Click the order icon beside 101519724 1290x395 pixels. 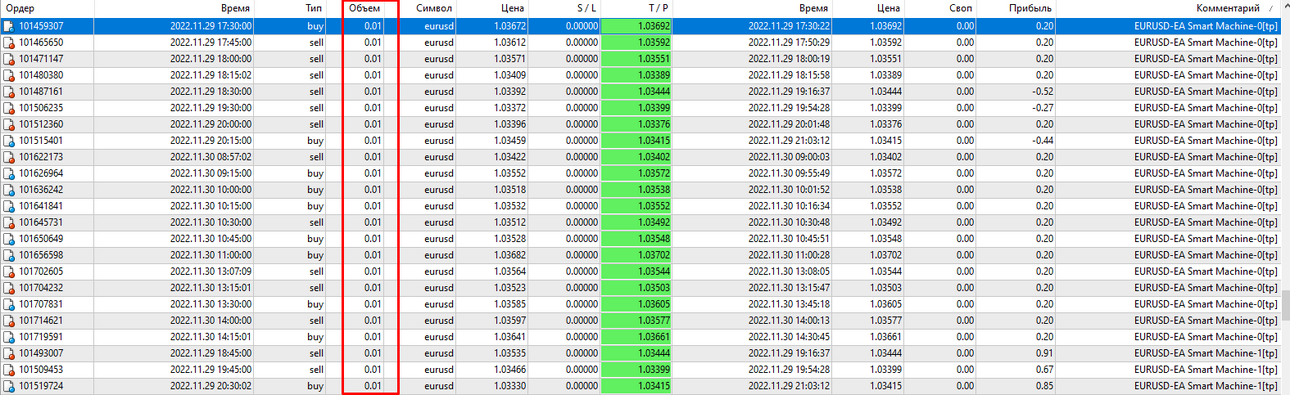click(9, 385)
